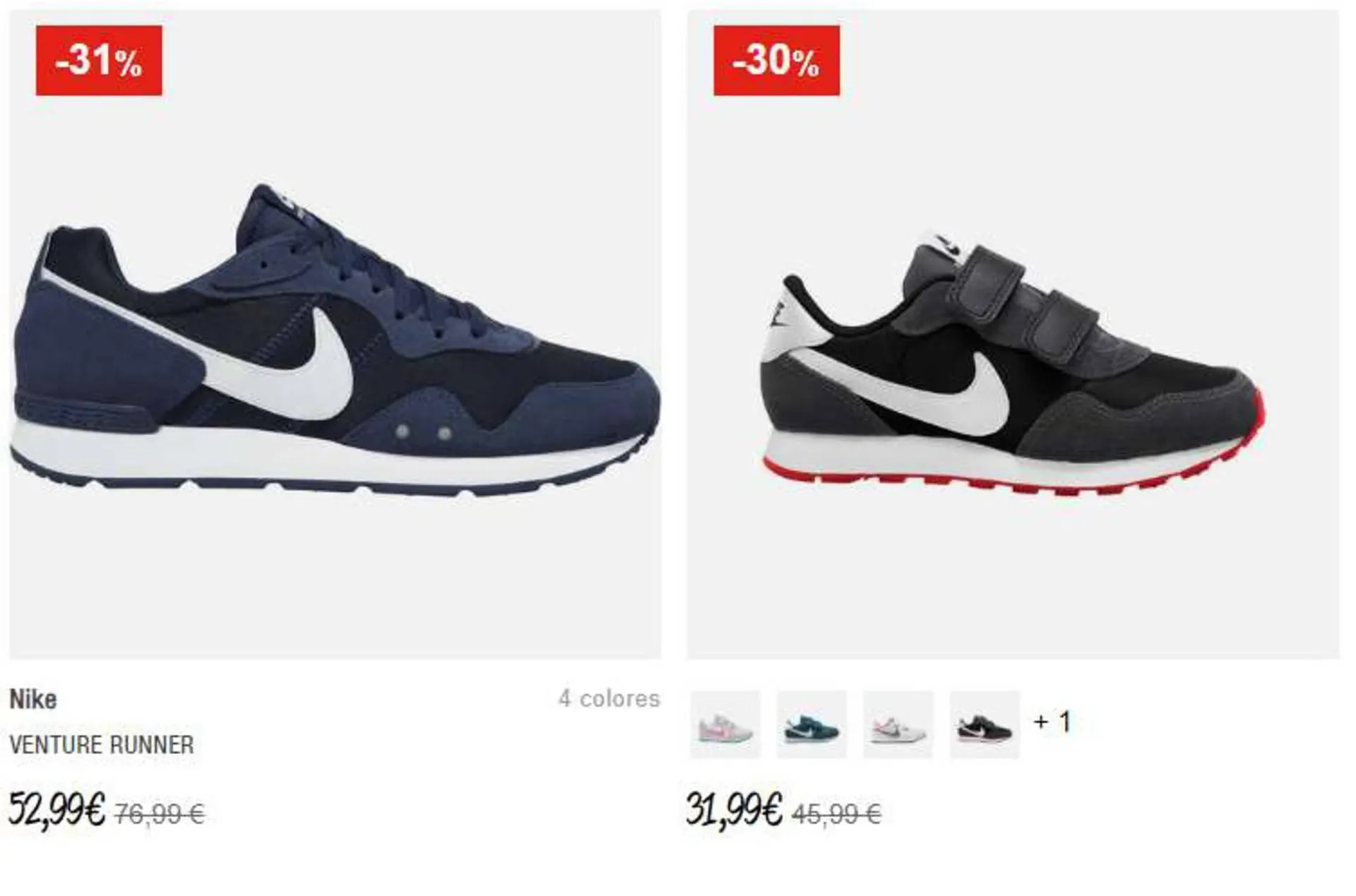Image resolution: width=1356 pixels, height=896 pixels.
Task: Select the pink and grey color variant
Action: point(725,724)
